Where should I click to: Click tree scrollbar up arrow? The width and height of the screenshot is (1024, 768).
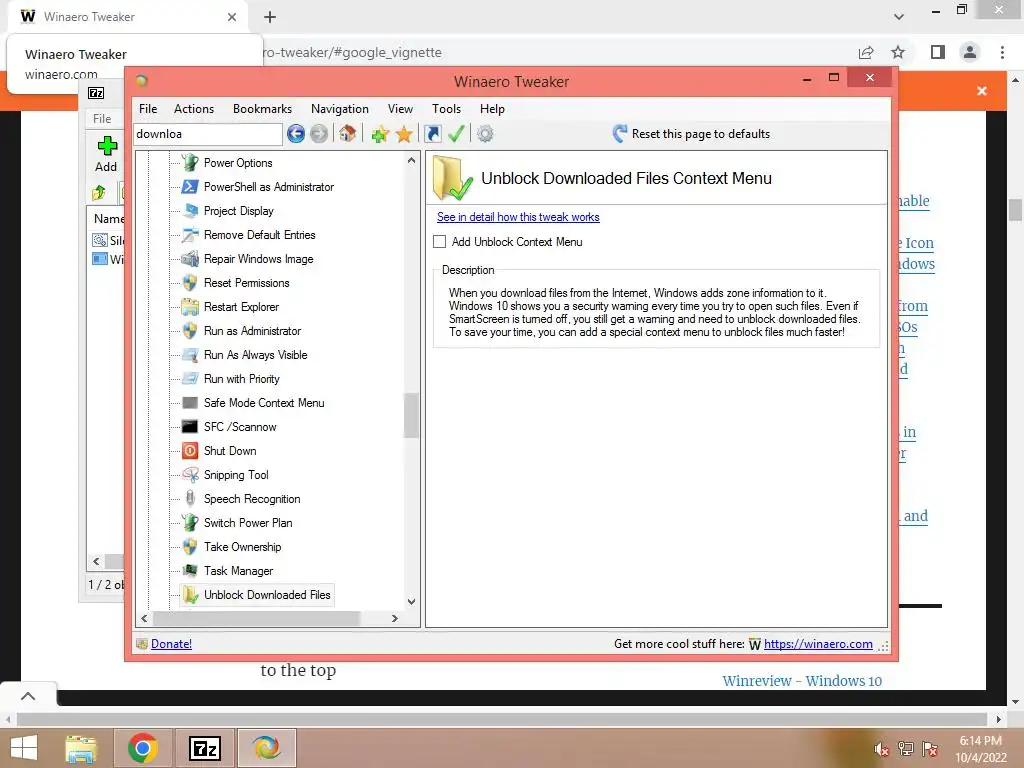411,160
